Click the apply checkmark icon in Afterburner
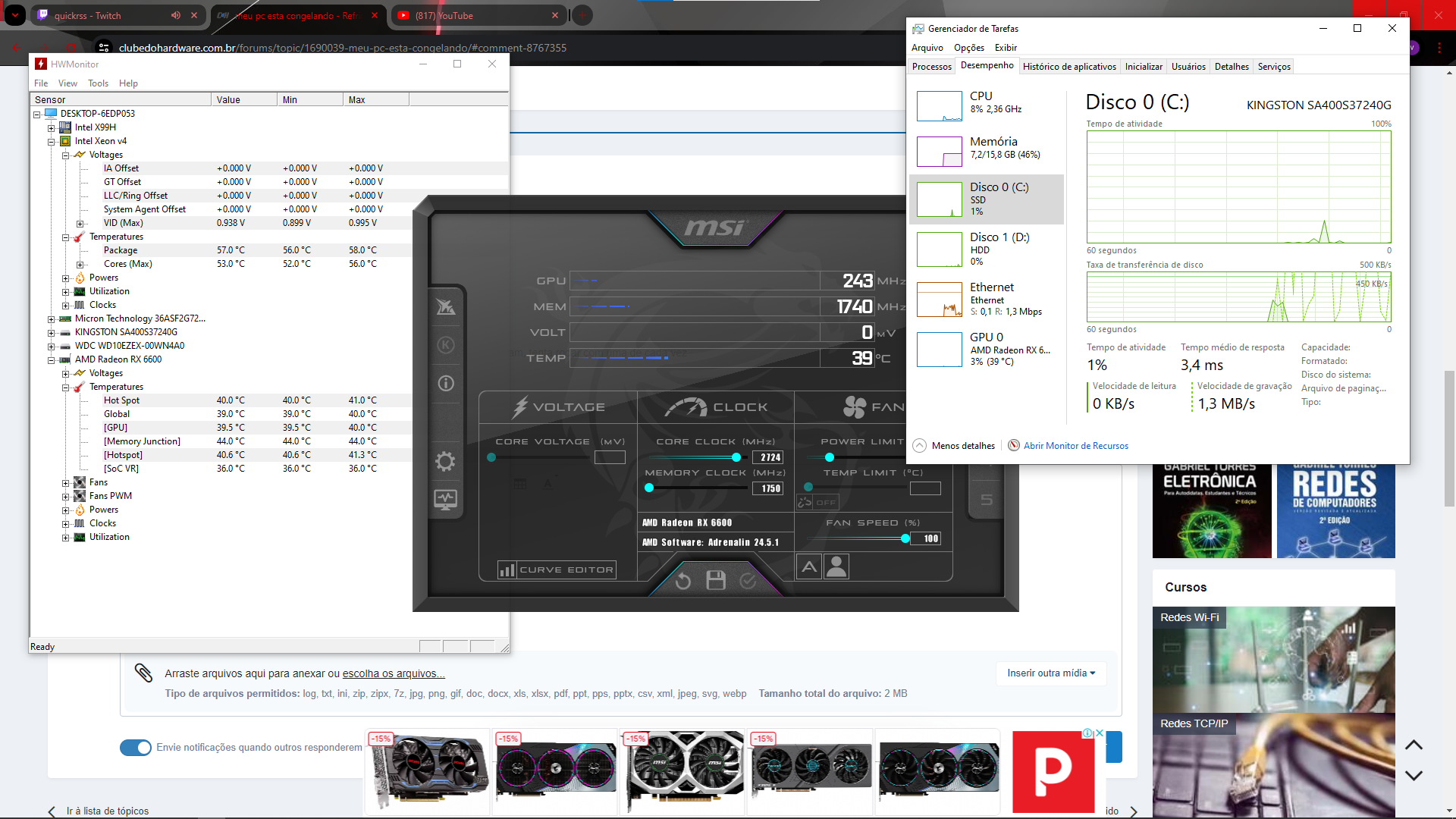This screenshot has height=819, width=1456. 748,581
